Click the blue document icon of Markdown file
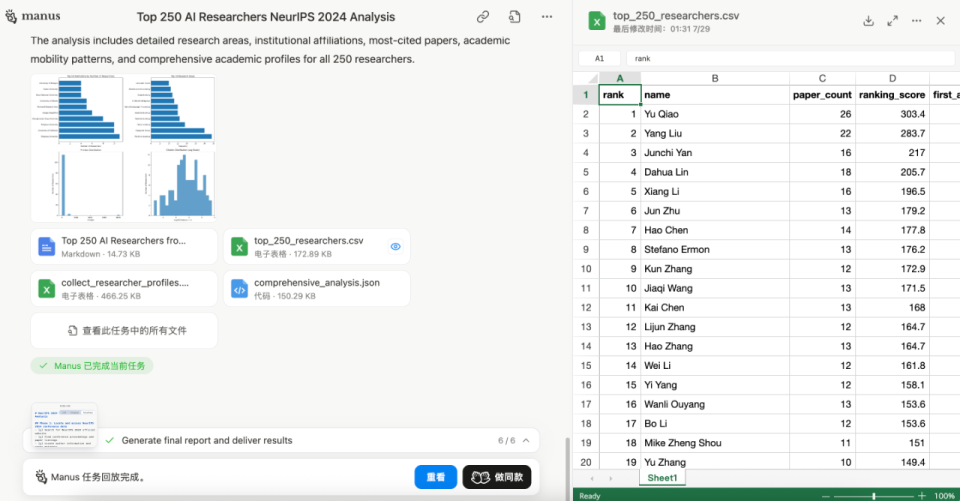The image size is (960, 501). [47, 247]
